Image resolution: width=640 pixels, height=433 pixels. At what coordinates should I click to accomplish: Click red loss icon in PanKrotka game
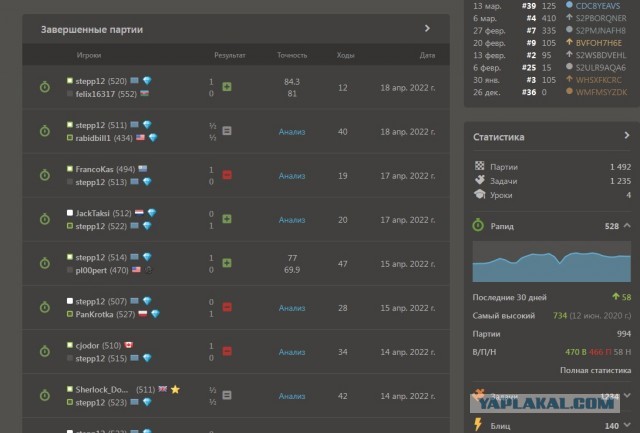click(x=227, y=307)
